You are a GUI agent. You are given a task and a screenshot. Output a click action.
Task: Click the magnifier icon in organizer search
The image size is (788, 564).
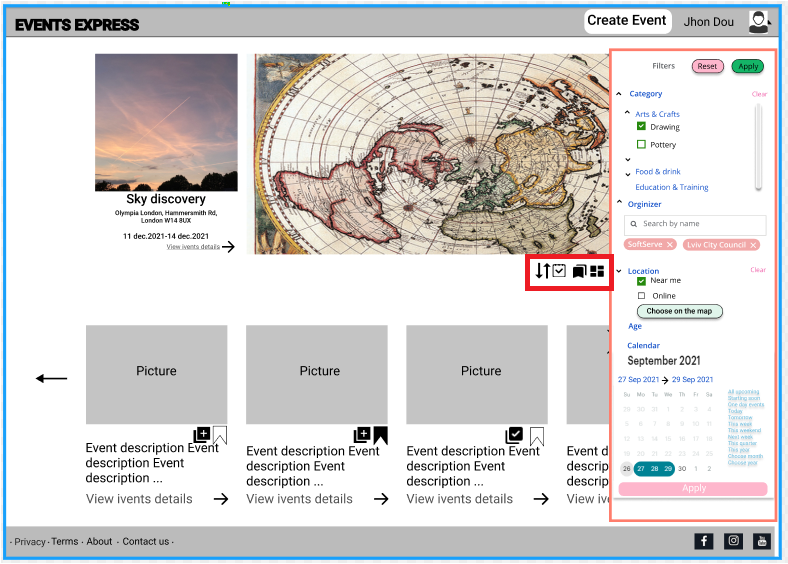[634, 224]
